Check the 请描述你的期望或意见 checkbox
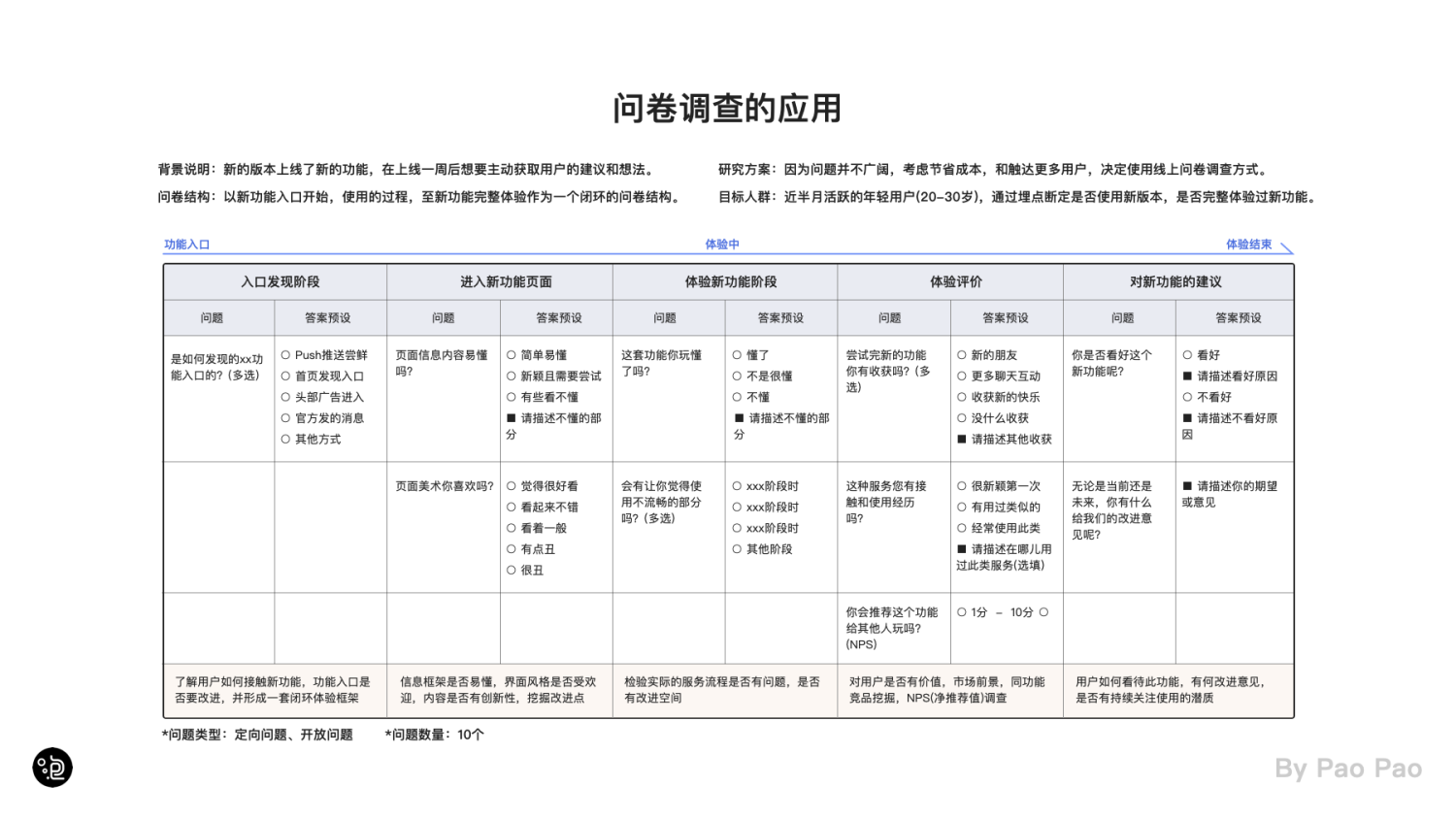 1187,486
